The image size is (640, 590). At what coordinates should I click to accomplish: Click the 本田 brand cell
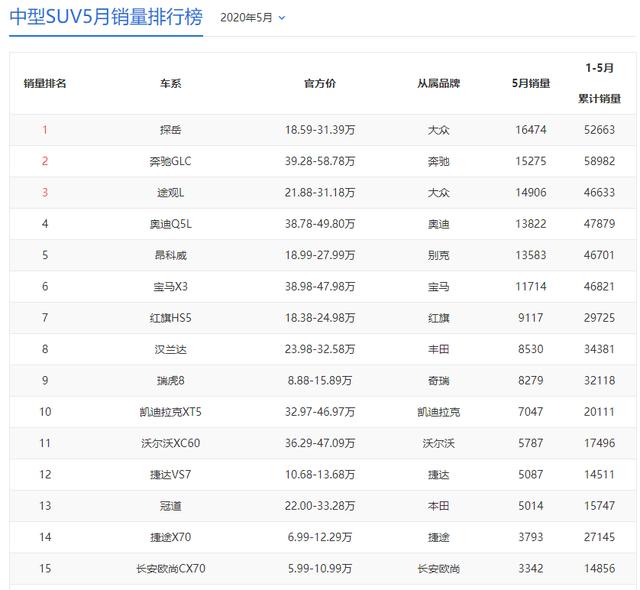pyautogui.click(x=438, y=506)
